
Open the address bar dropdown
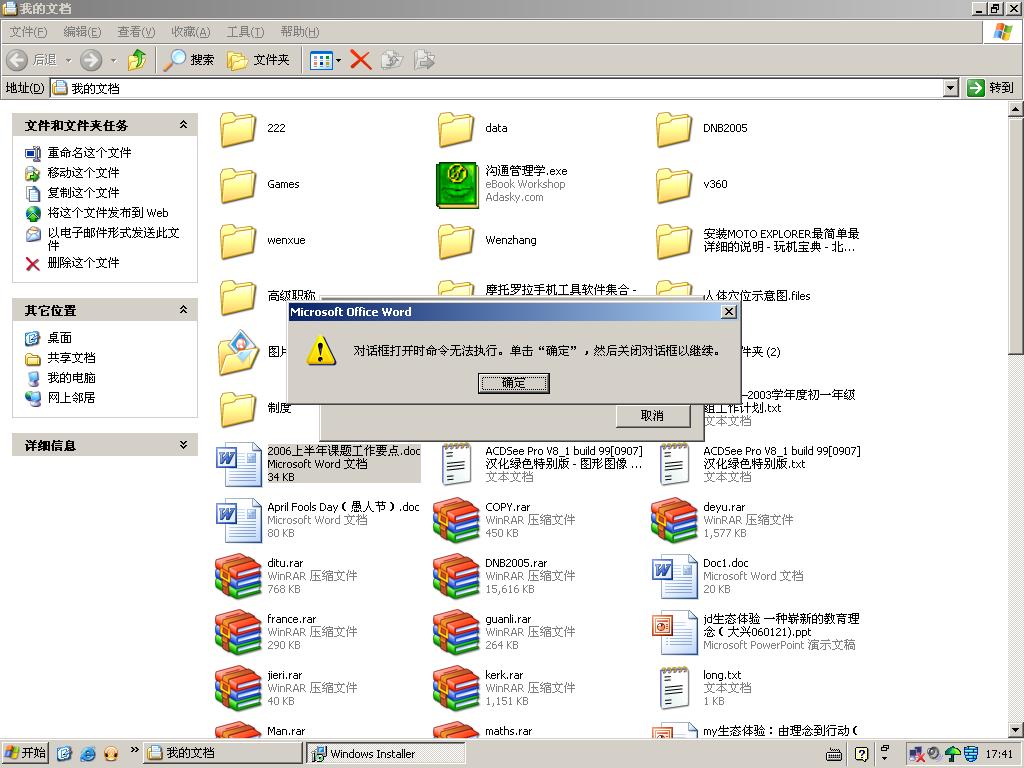(x=951, y=88)
